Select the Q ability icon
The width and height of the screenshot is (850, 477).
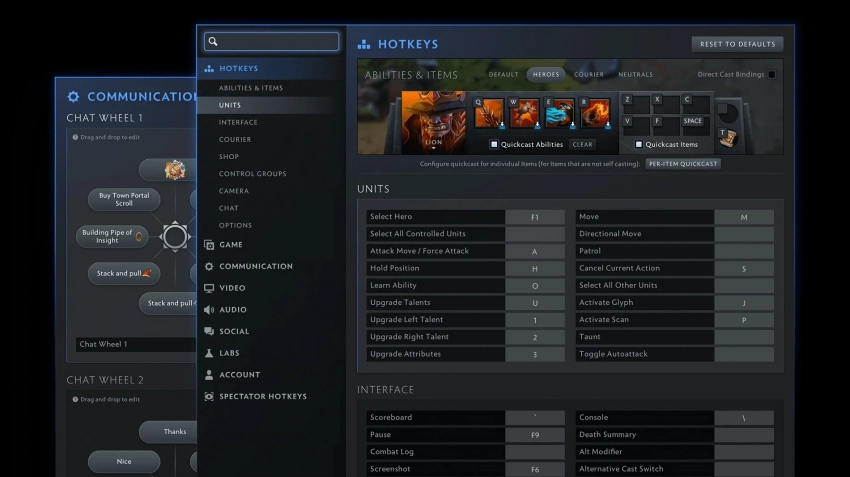489,113
